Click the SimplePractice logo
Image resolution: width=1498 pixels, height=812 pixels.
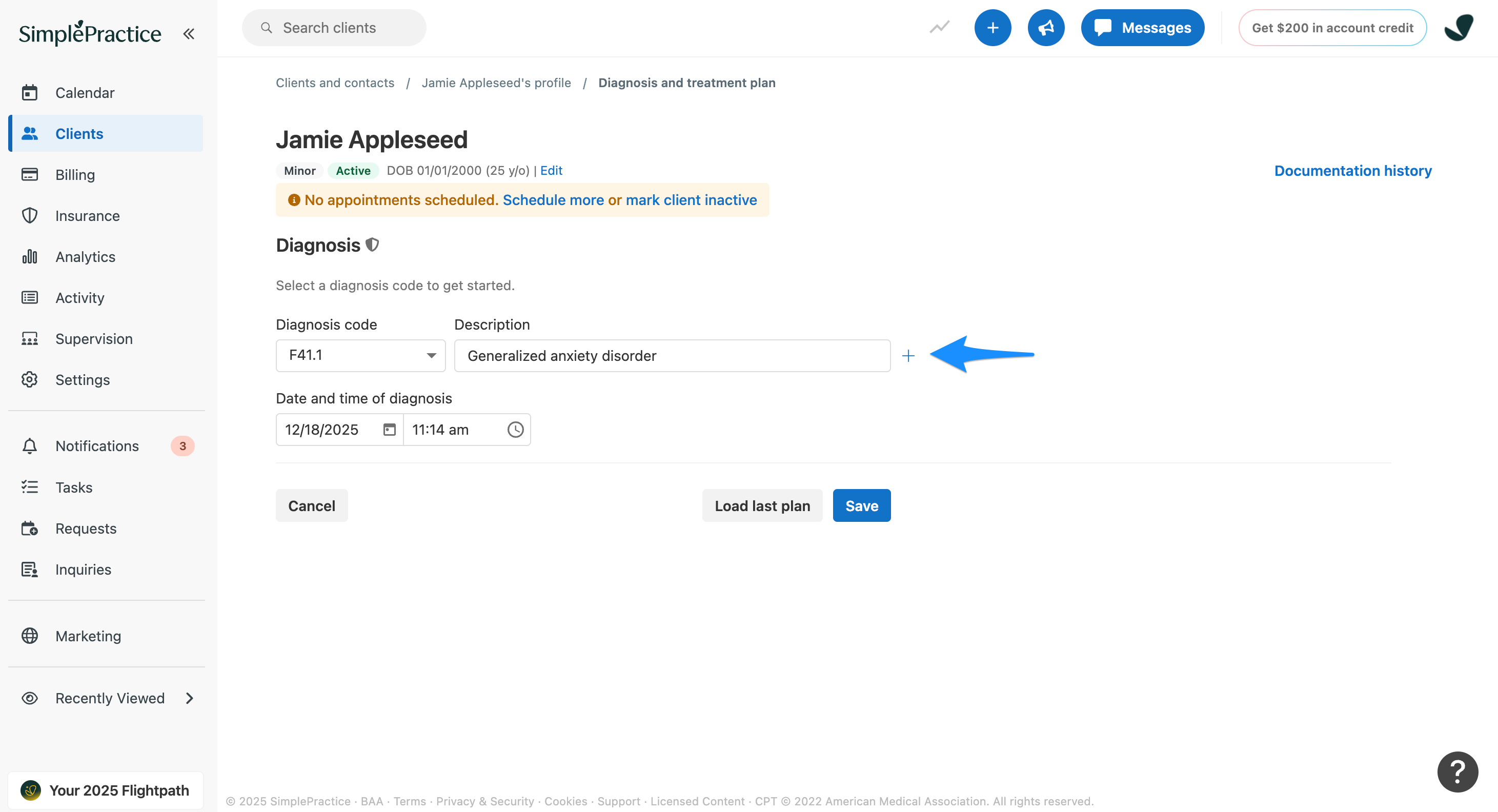point(90,33)
